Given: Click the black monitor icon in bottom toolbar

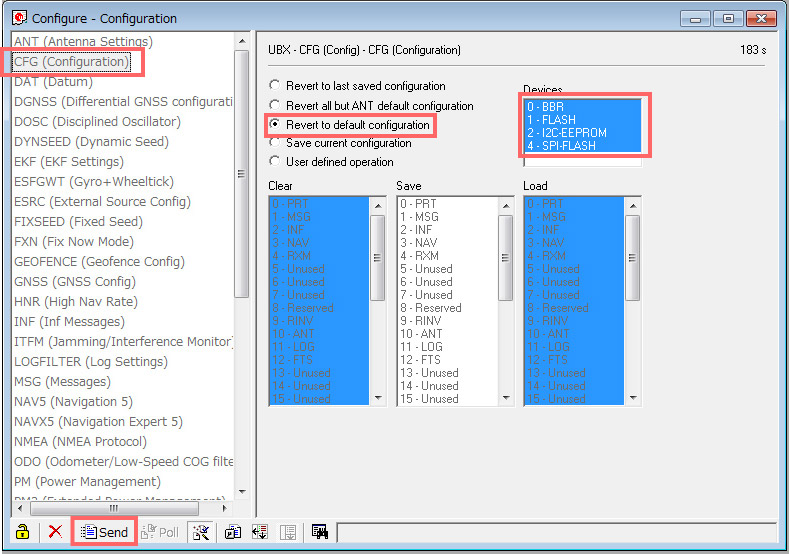Looking at the screenshot, I should click(320, 532).
